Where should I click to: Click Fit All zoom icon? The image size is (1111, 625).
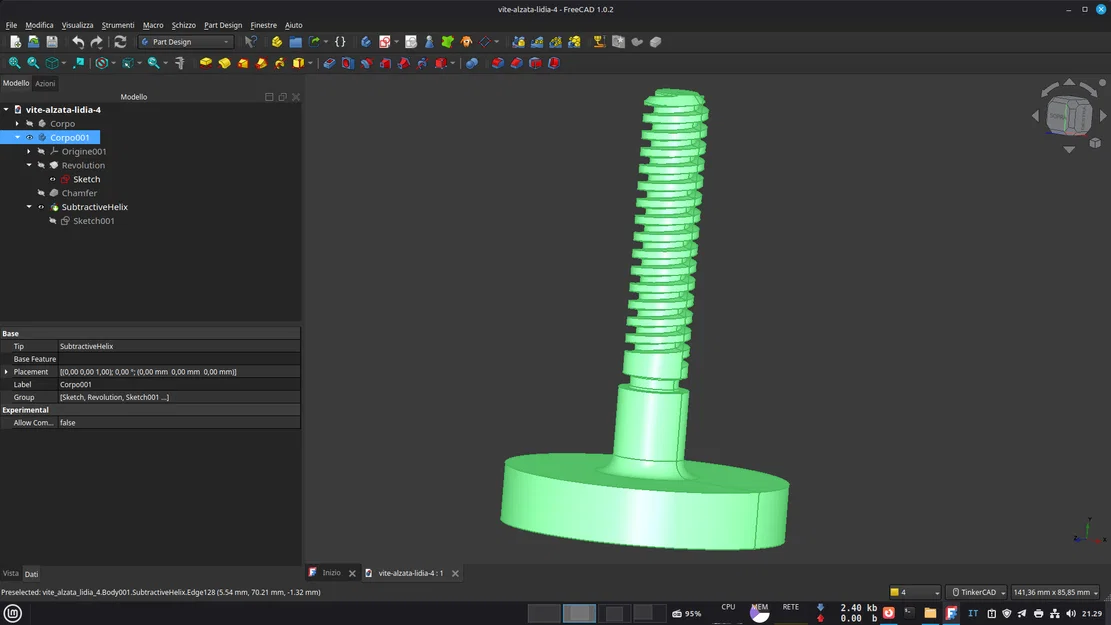(x=14, y=63)
